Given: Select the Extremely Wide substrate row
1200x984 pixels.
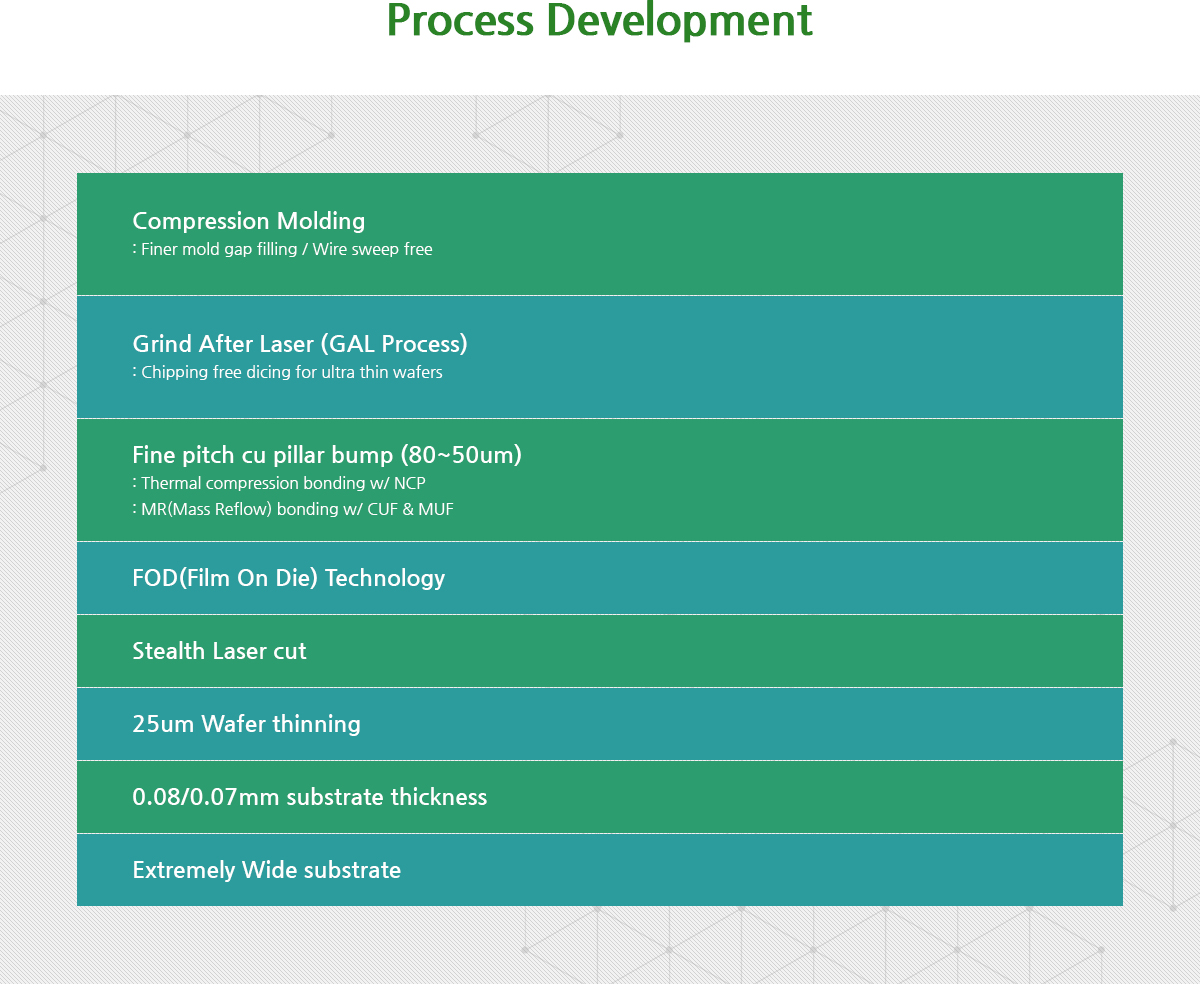Looking at the screenshot, I should pyautogui.click(x=600, y=870).
